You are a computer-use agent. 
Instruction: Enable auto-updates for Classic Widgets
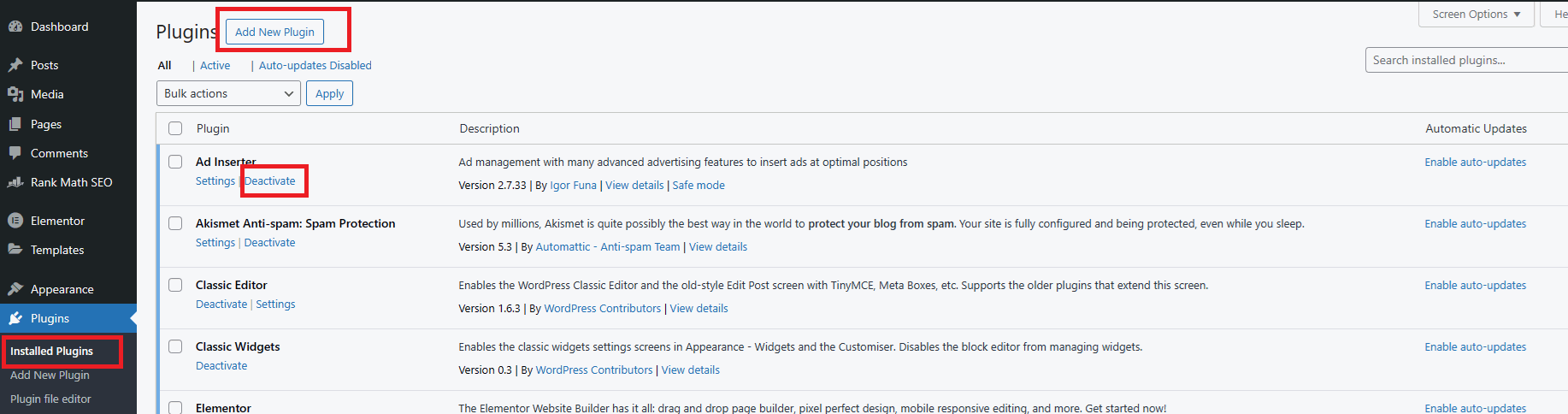coord(1475,346)
